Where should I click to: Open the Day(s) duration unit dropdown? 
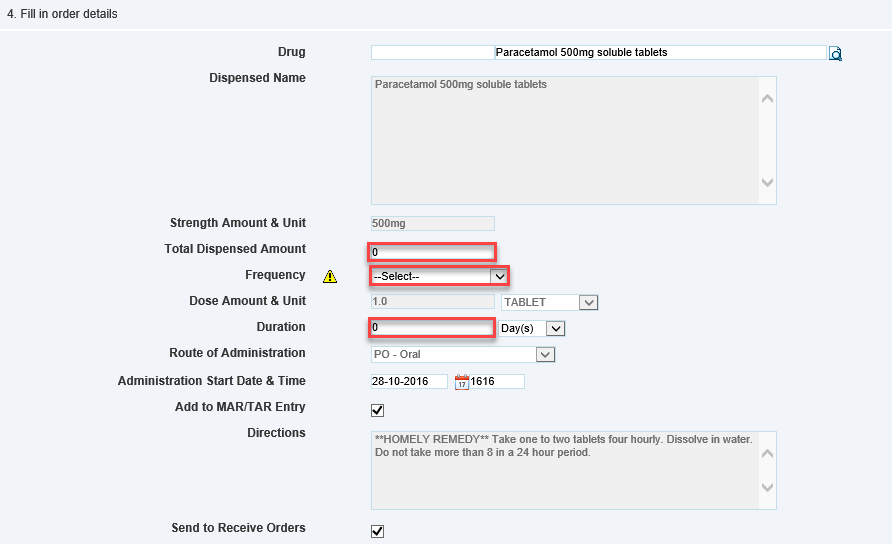(533, 328)
